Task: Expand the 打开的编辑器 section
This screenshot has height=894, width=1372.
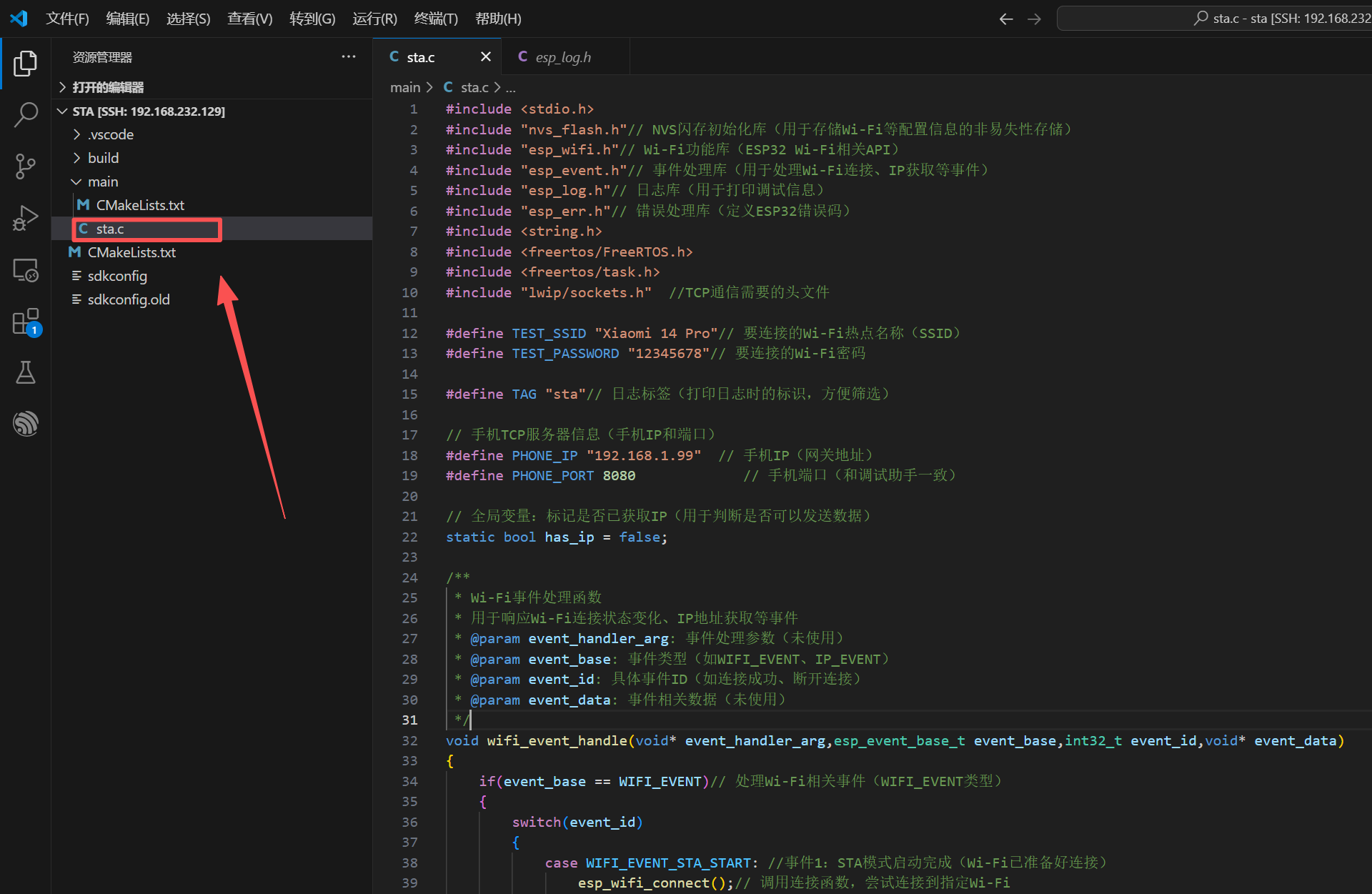Action: pyautogui.click(x=107, y=87)
